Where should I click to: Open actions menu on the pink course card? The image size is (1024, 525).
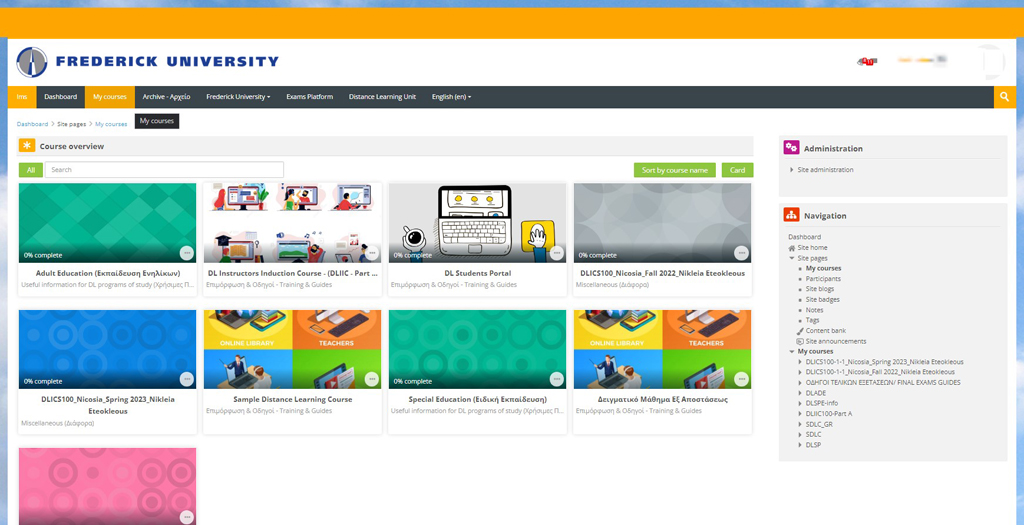tap(187, 517)
